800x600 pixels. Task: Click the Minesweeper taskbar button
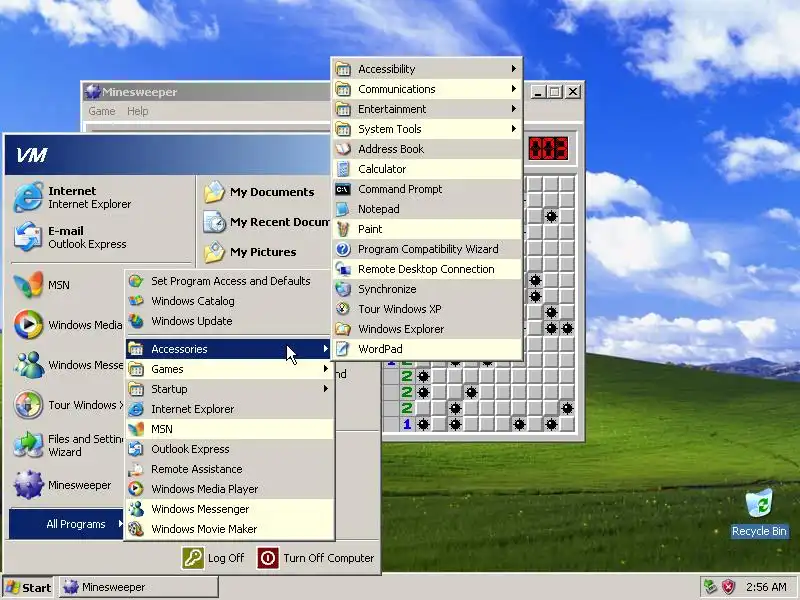[x=138, y=587]
